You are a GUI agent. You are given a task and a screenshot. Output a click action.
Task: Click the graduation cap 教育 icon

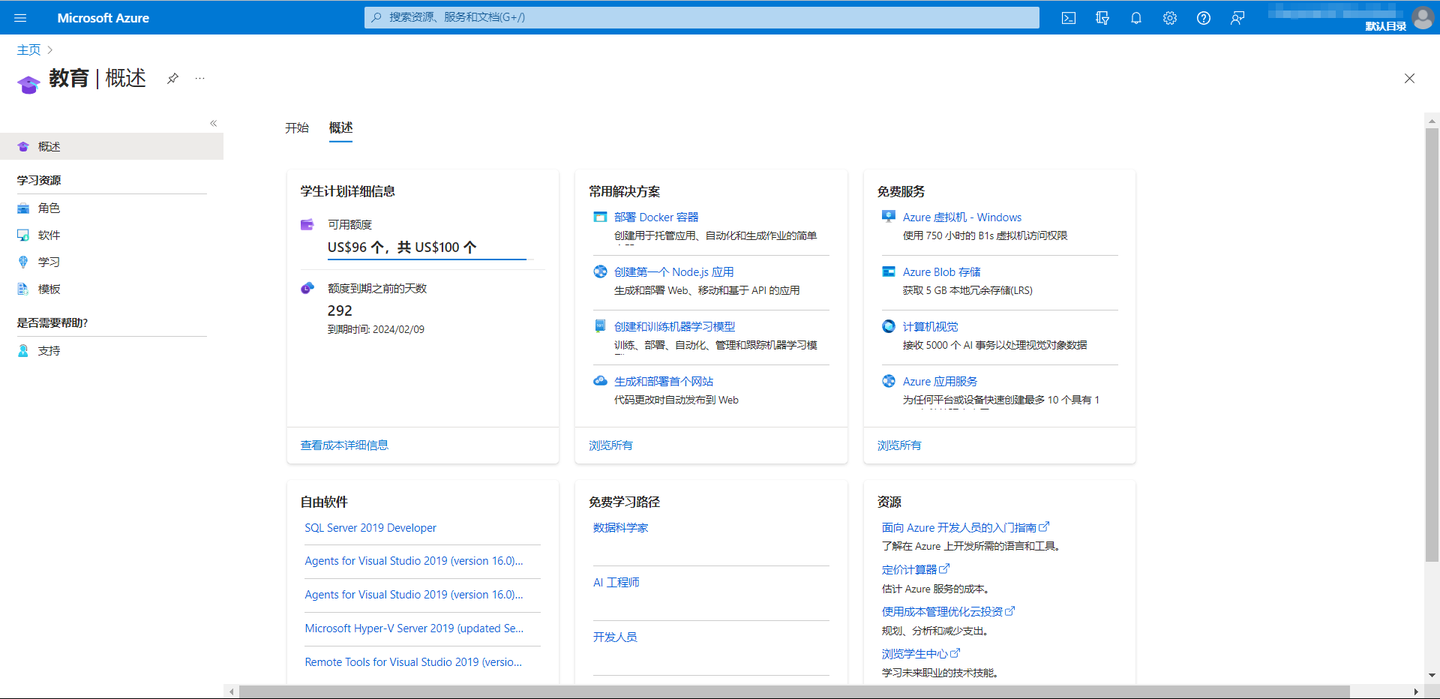[x=28, y=84]
